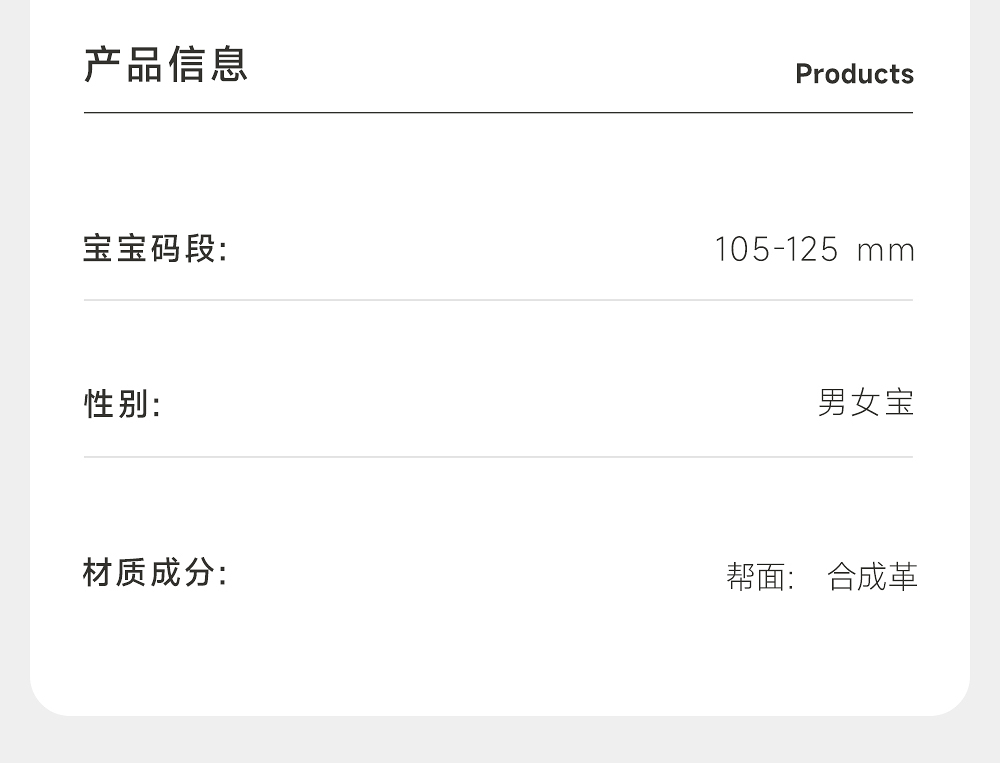Click the divider line below the 宝宝码段 row
1000x763 pixels.
point(498,300)
